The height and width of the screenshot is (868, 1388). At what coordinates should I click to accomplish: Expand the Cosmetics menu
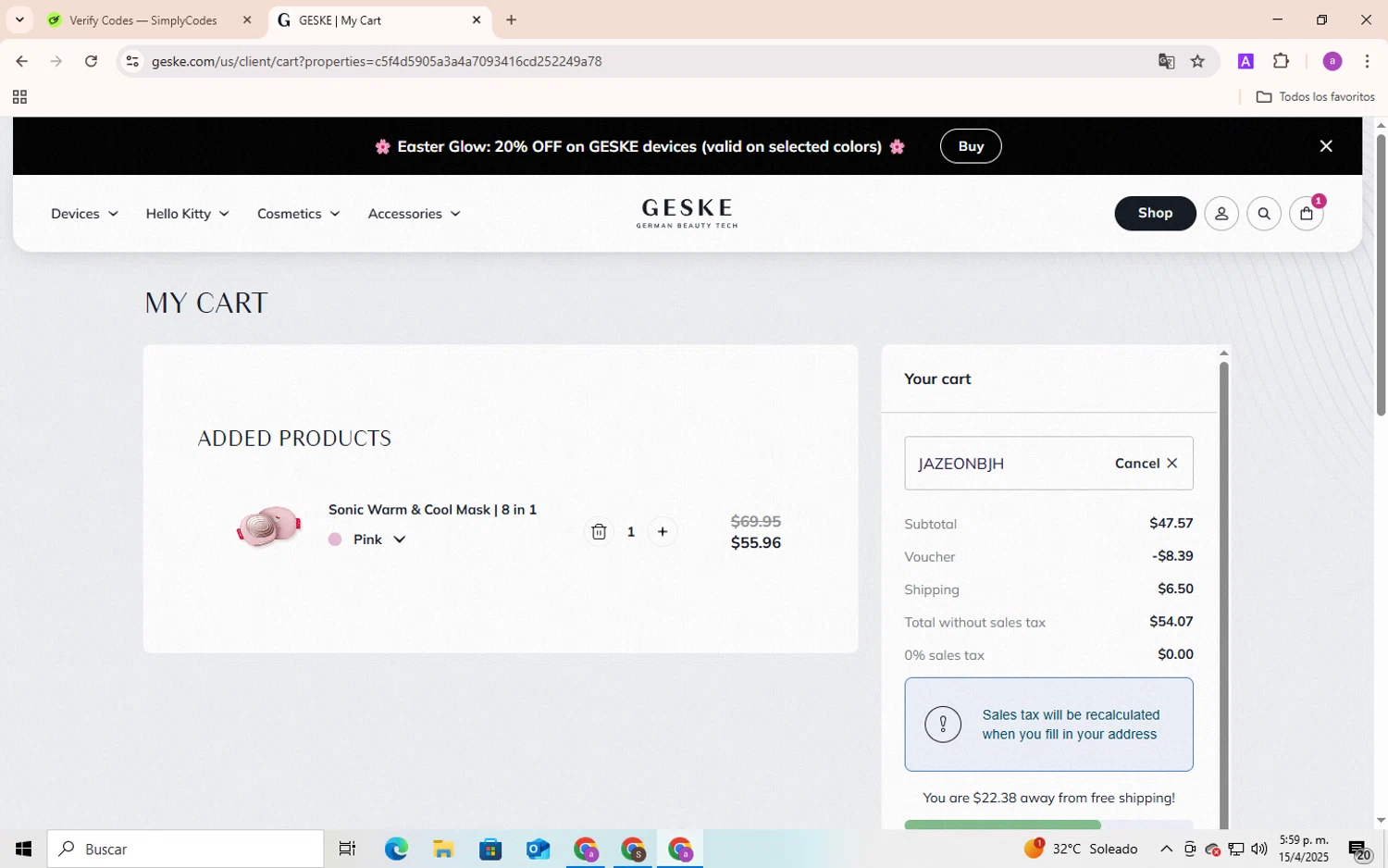[298, 214]
